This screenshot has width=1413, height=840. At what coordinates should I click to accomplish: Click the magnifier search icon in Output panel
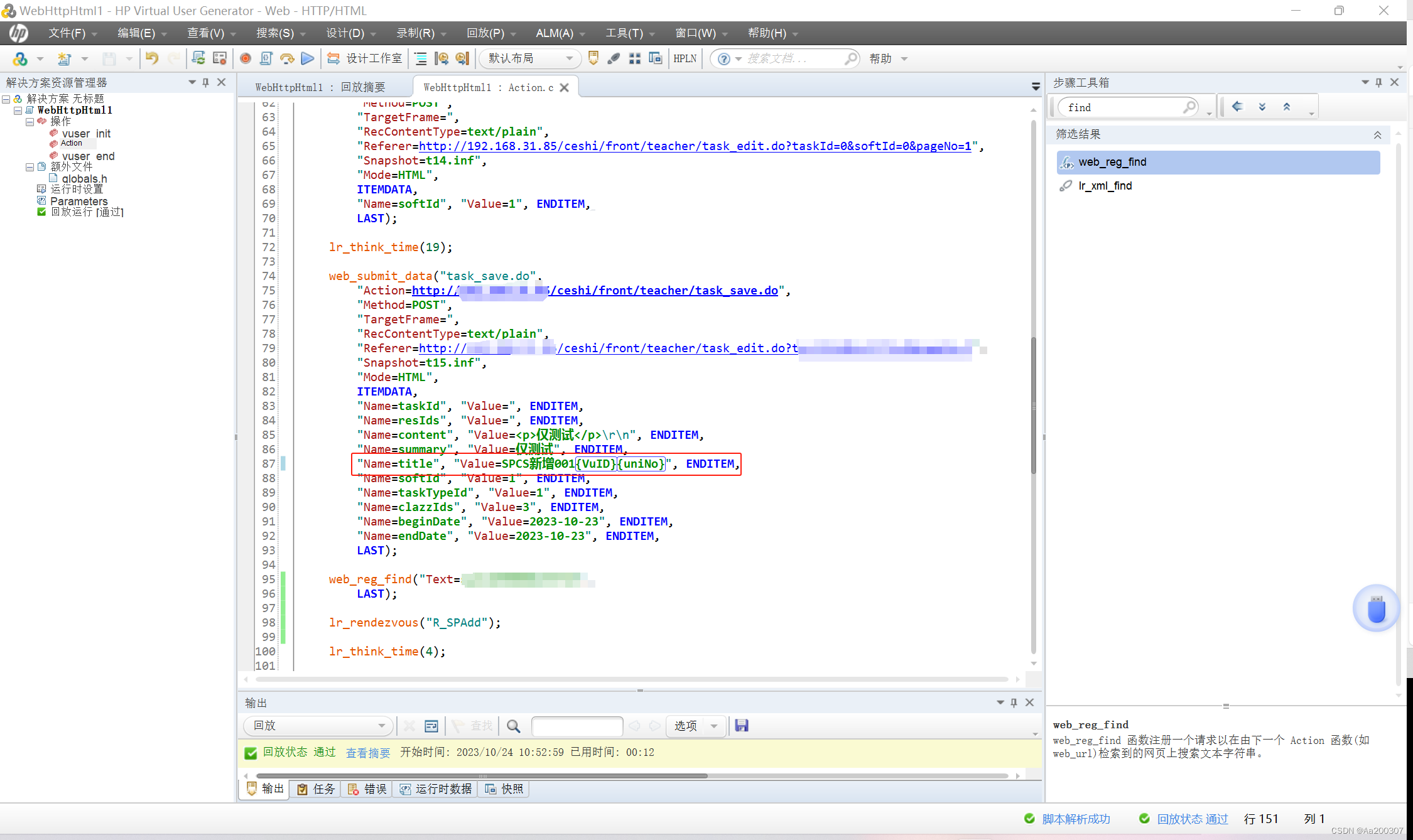click(513, 726)
